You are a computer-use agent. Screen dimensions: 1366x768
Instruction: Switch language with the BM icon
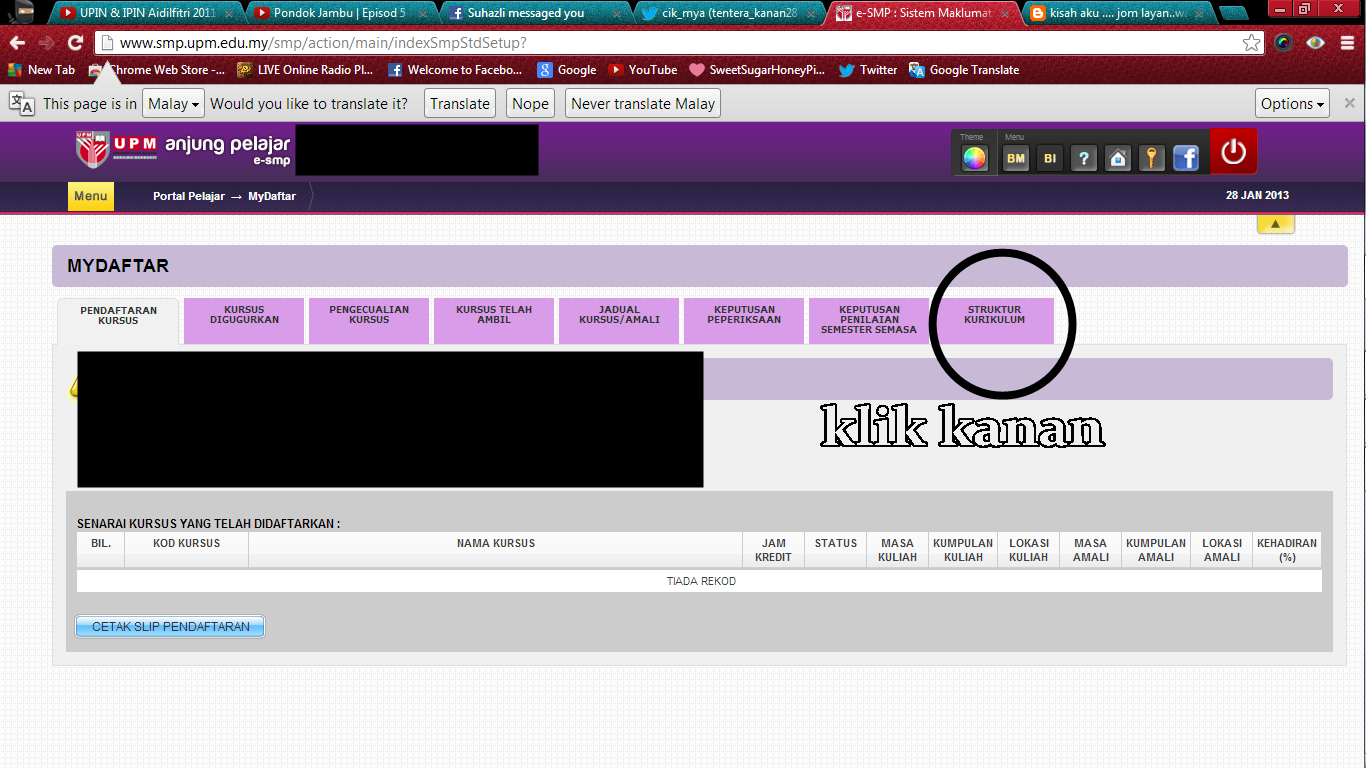pos(1016,158)
